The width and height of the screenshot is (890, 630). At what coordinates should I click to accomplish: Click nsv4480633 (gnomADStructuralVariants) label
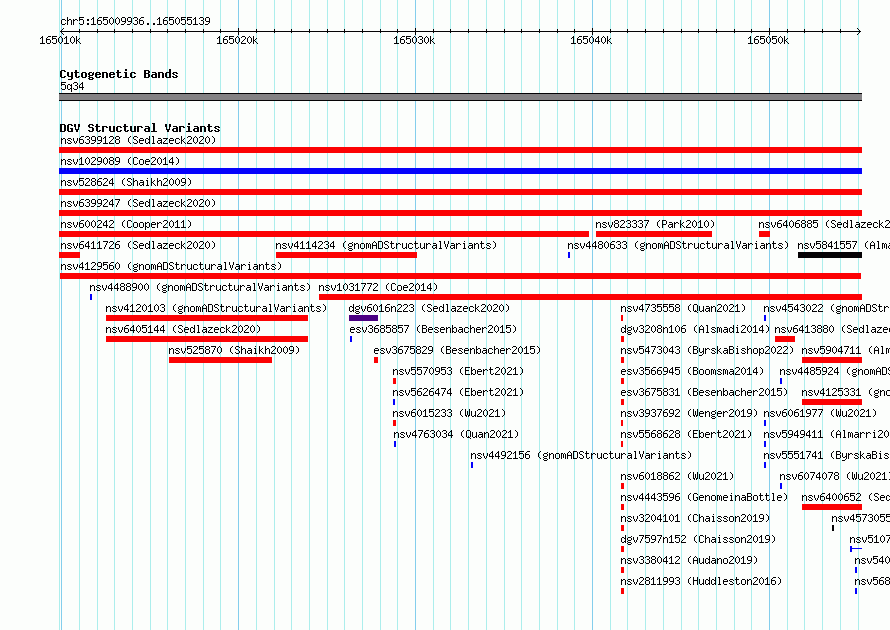tap(678, 245)
